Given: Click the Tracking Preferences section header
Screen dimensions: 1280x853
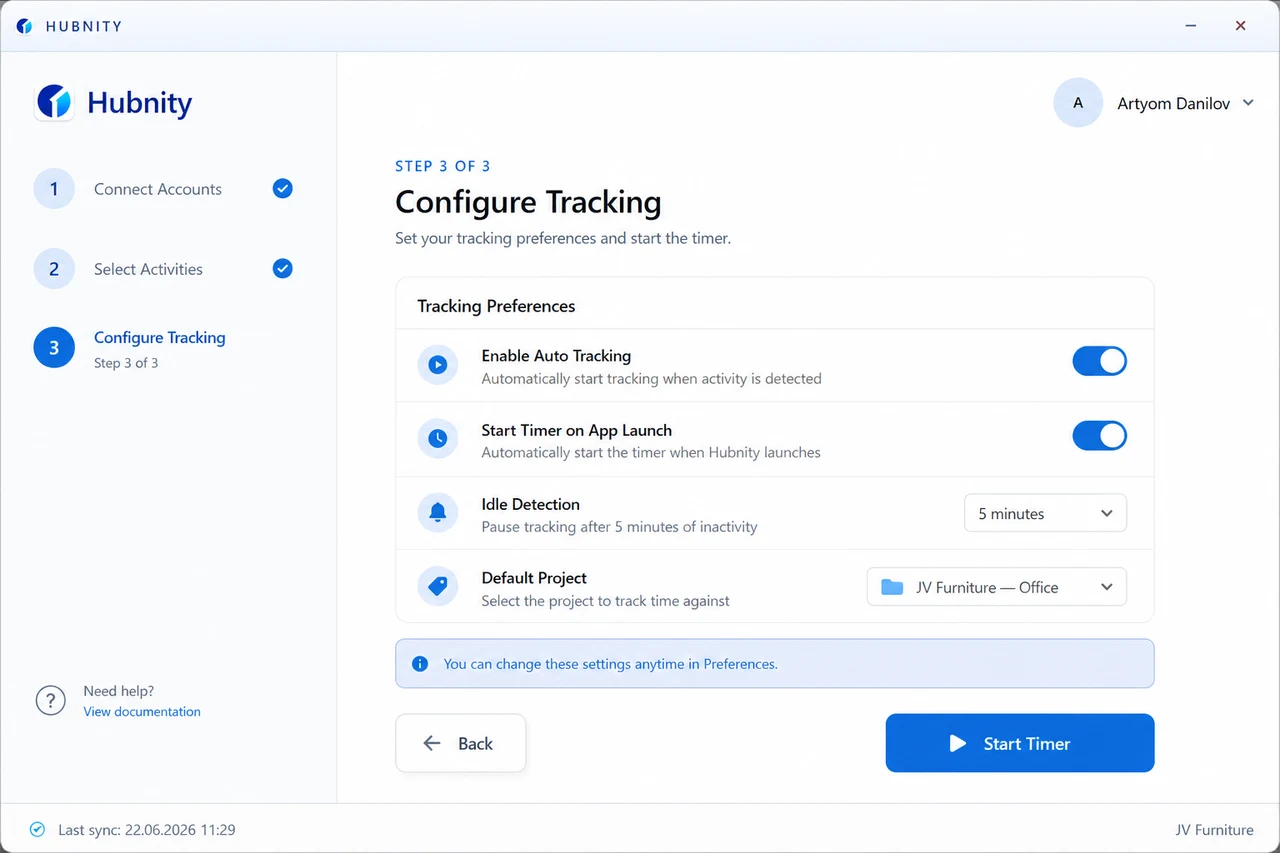Looking at the screenshot, I should coord(496,306).
